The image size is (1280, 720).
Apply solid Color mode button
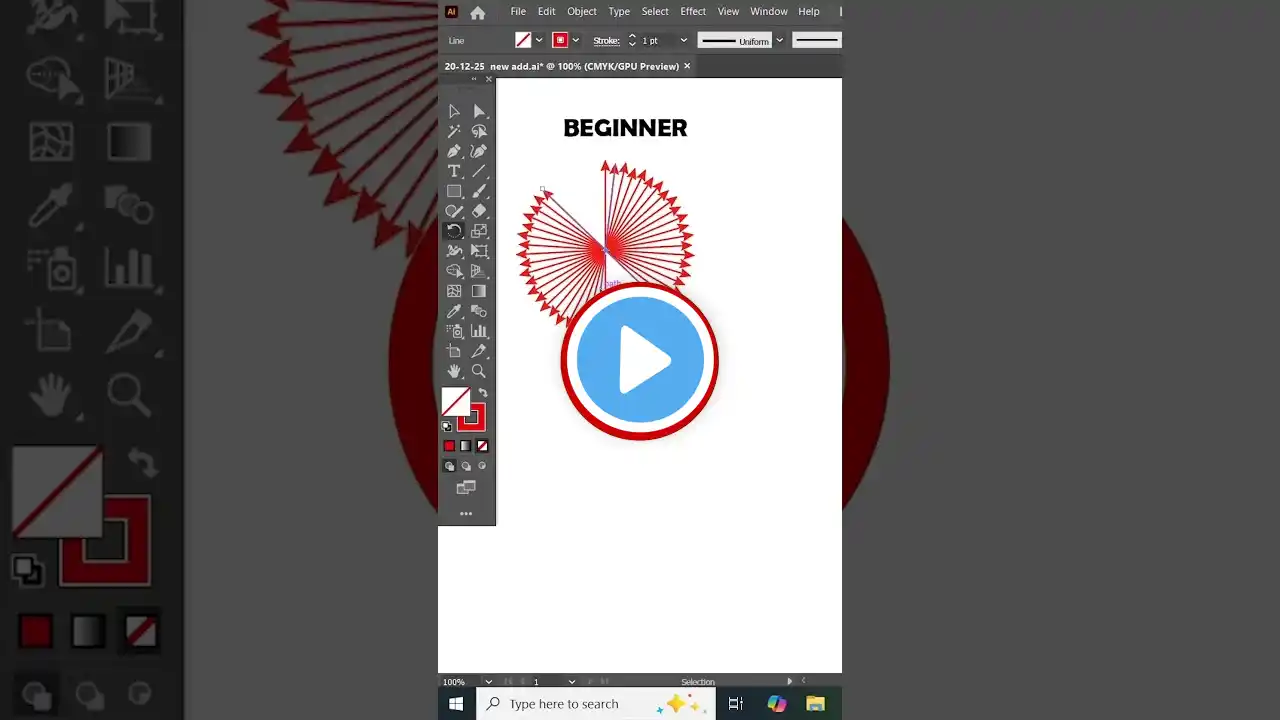pyautogui.click(x=449, y=446)
